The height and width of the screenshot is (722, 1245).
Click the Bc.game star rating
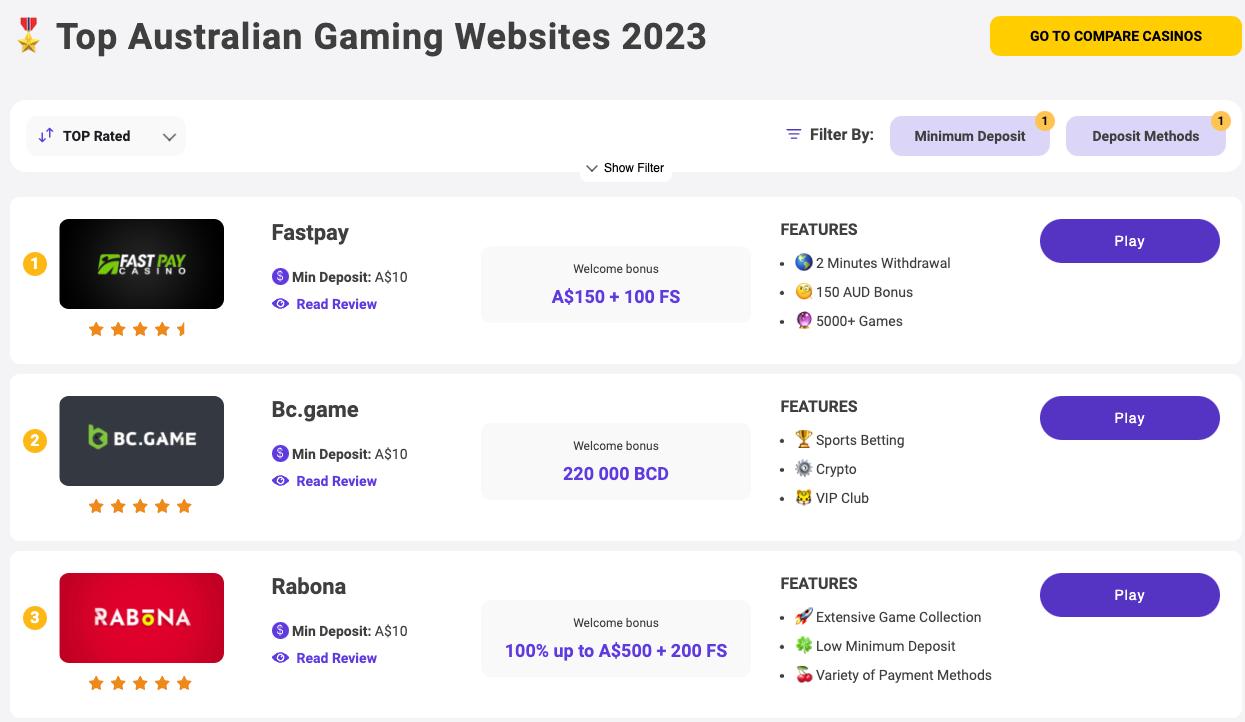(140, 506)
